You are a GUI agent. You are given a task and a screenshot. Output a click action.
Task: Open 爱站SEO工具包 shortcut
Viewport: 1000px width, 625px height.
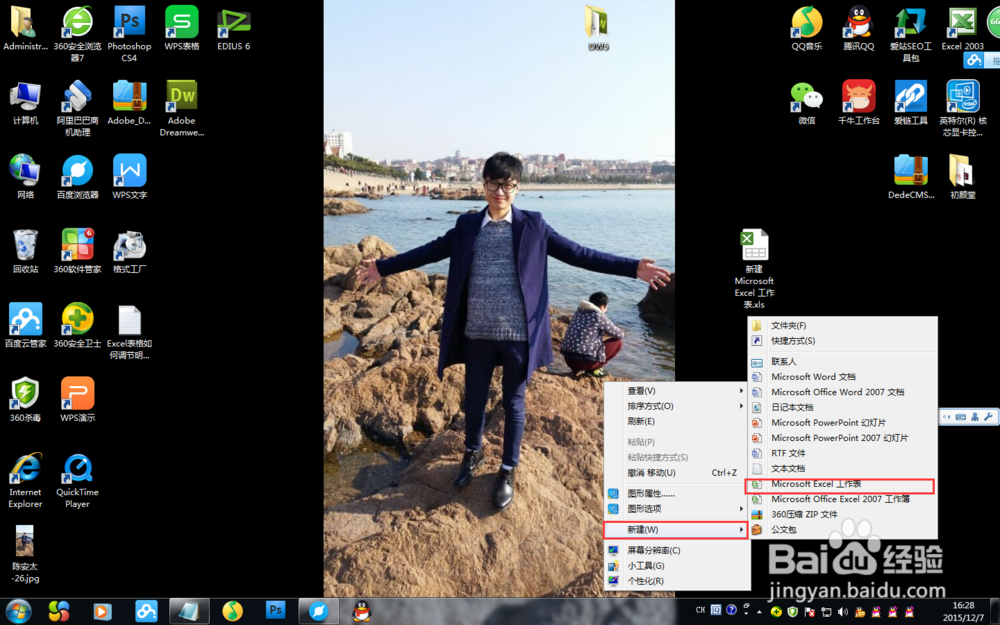[911, 33]
